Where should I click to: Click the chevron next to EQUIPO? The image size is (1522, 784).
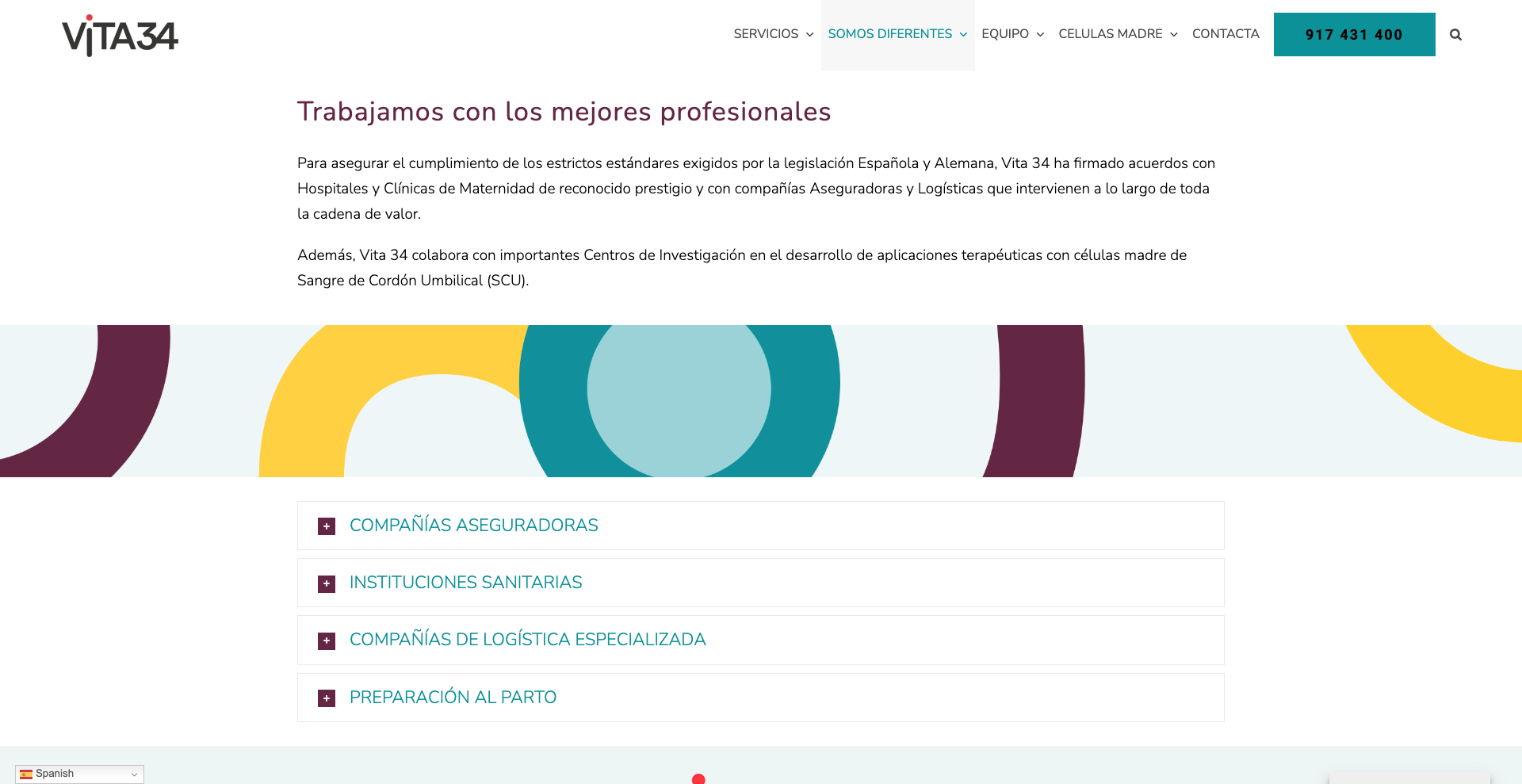(1040, 35)
